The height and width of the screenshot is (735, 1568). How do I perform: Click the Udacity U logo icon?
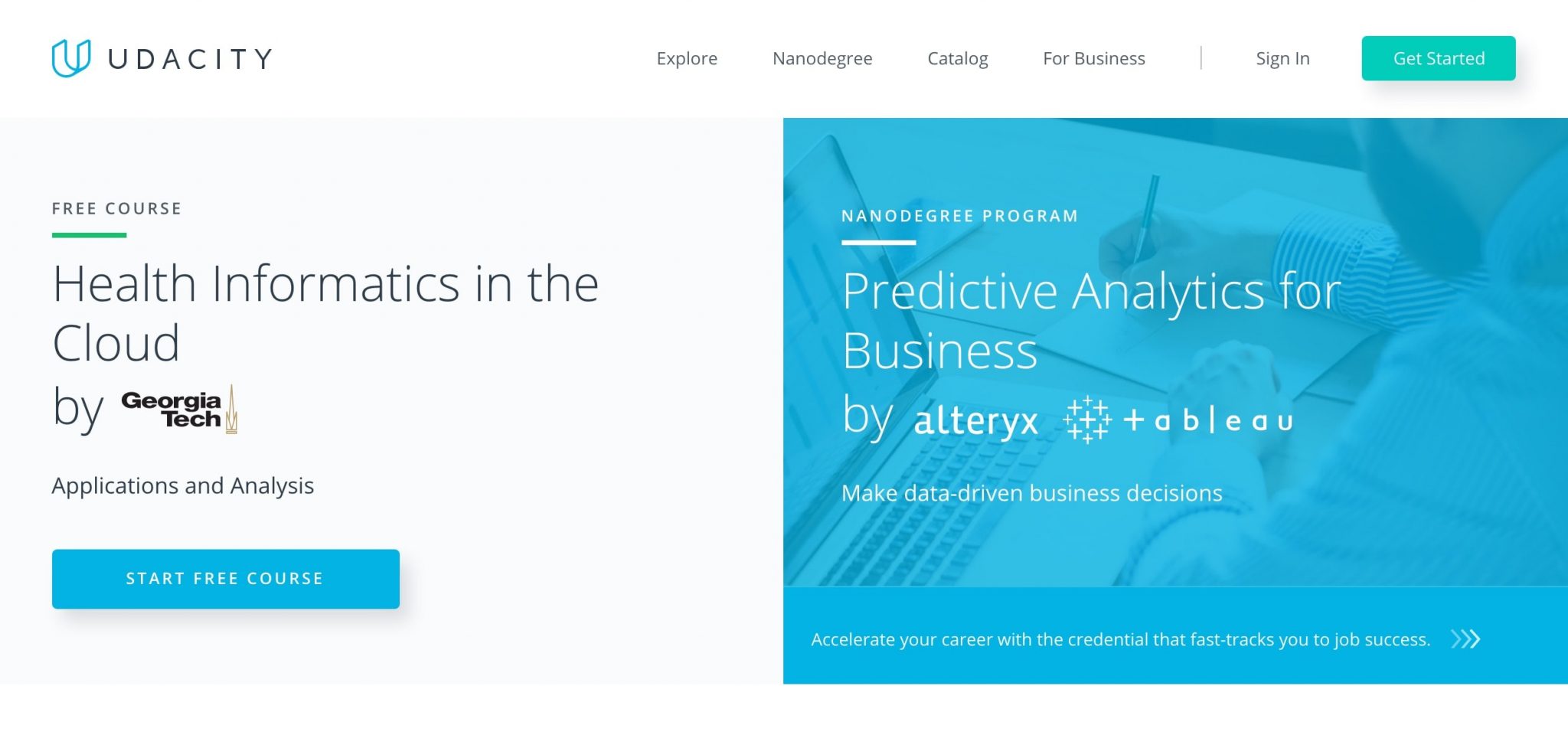(x=71, y=58)
